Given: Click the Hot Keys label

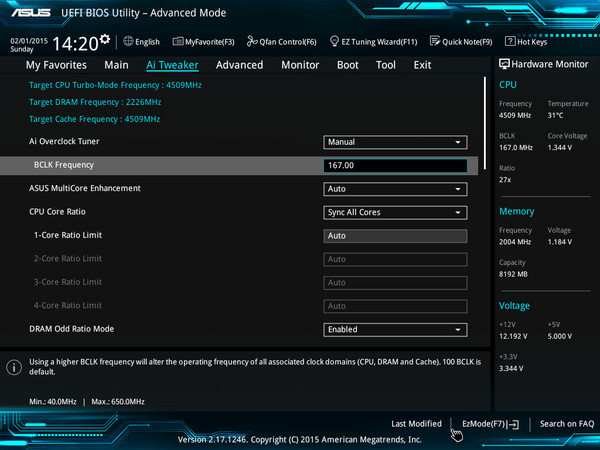Looking at the screenshot, I should 532,42.
